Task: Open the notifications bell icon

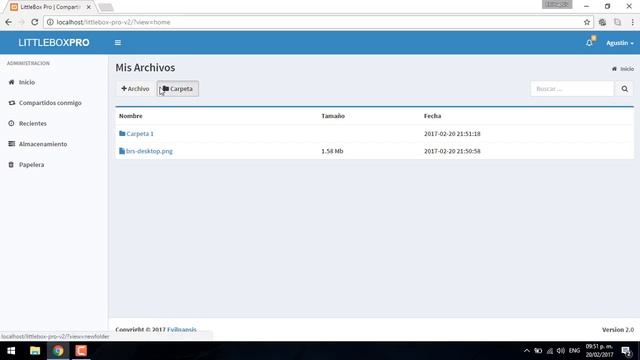Action: tap(589, 42)
